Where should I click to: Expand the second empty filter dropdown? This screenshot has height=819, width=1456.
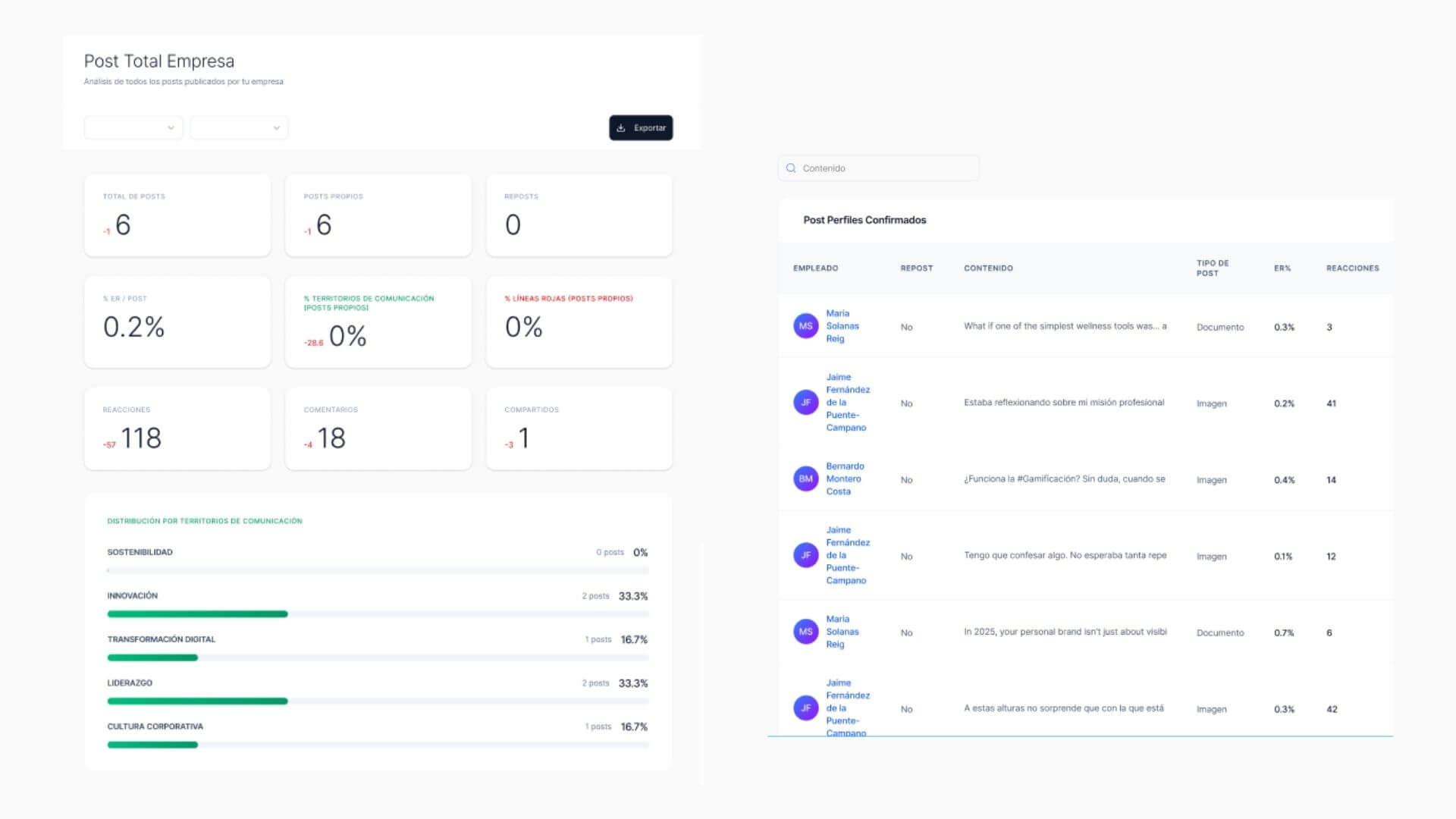click(239, 127)
